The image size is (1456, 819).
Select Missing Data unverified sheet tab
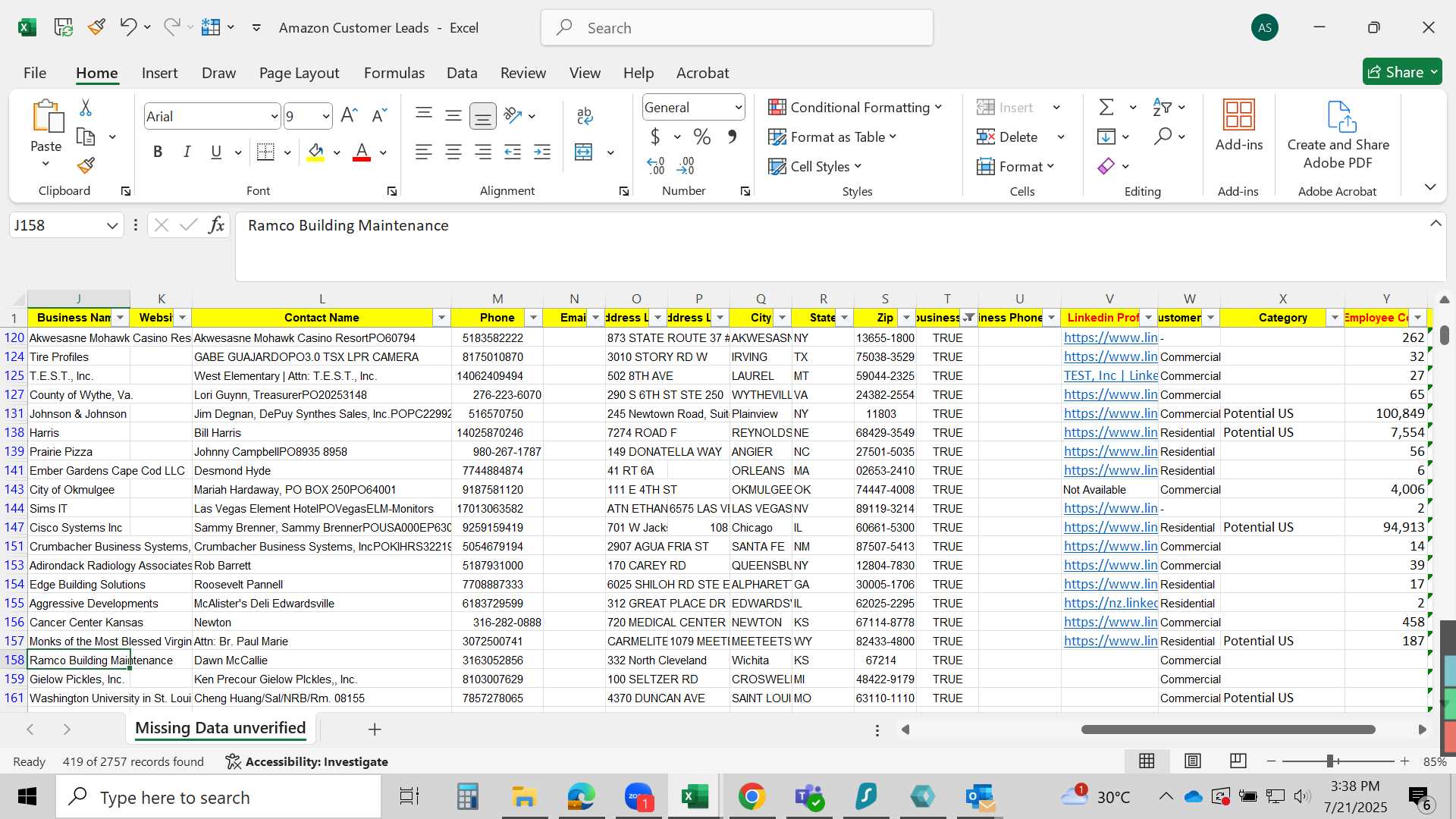tap(221, 728)
